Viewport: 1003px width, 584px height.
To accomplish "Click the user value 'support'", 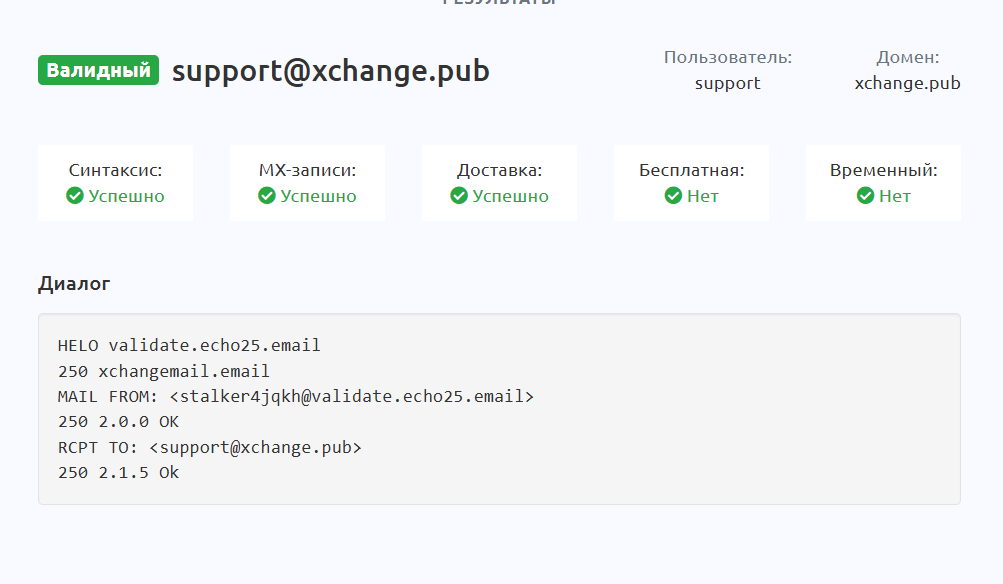I will click(x=727, y=83).
